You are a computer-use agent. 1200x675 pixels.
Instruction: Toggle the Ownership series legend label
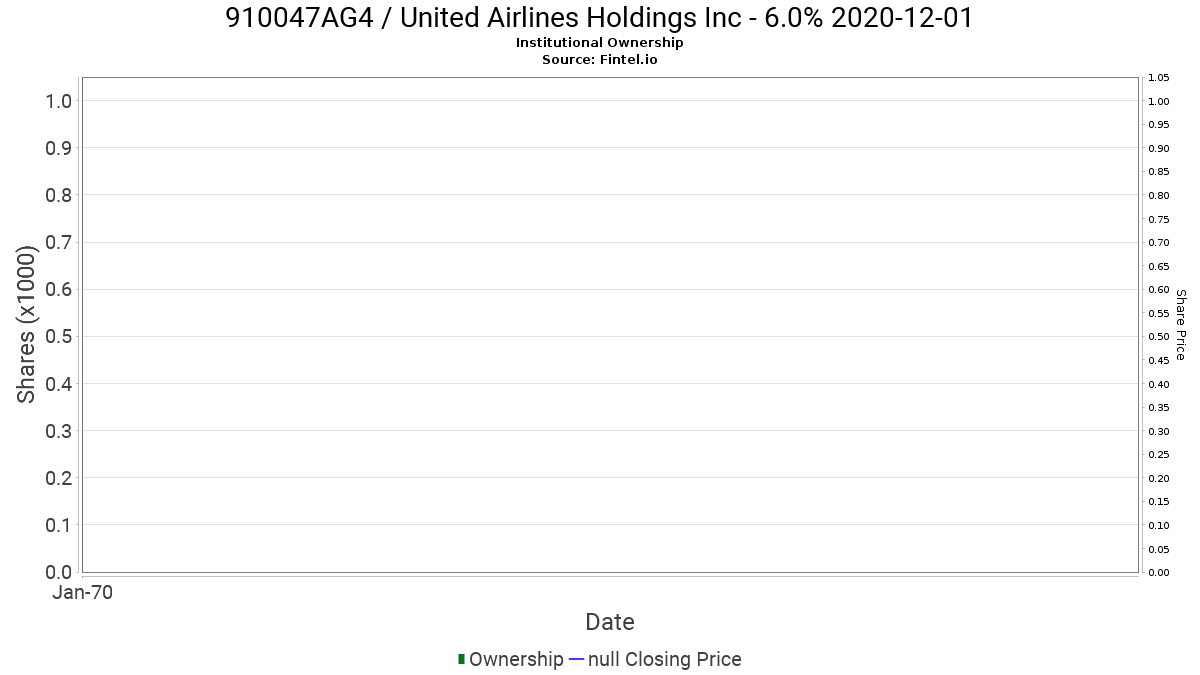pos(516,659)
